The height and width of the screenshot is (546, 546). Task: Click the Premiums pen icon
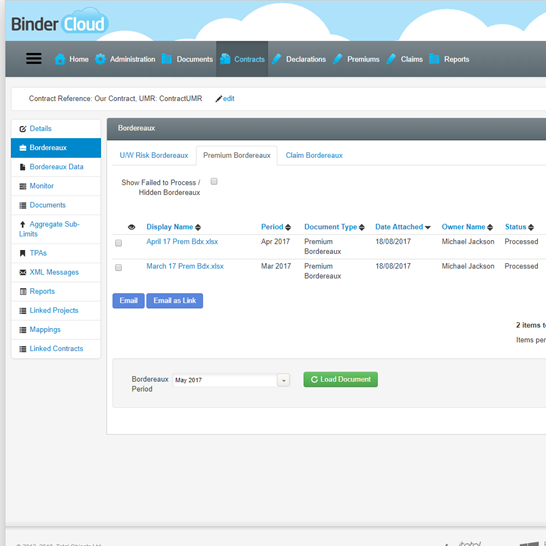337,59
